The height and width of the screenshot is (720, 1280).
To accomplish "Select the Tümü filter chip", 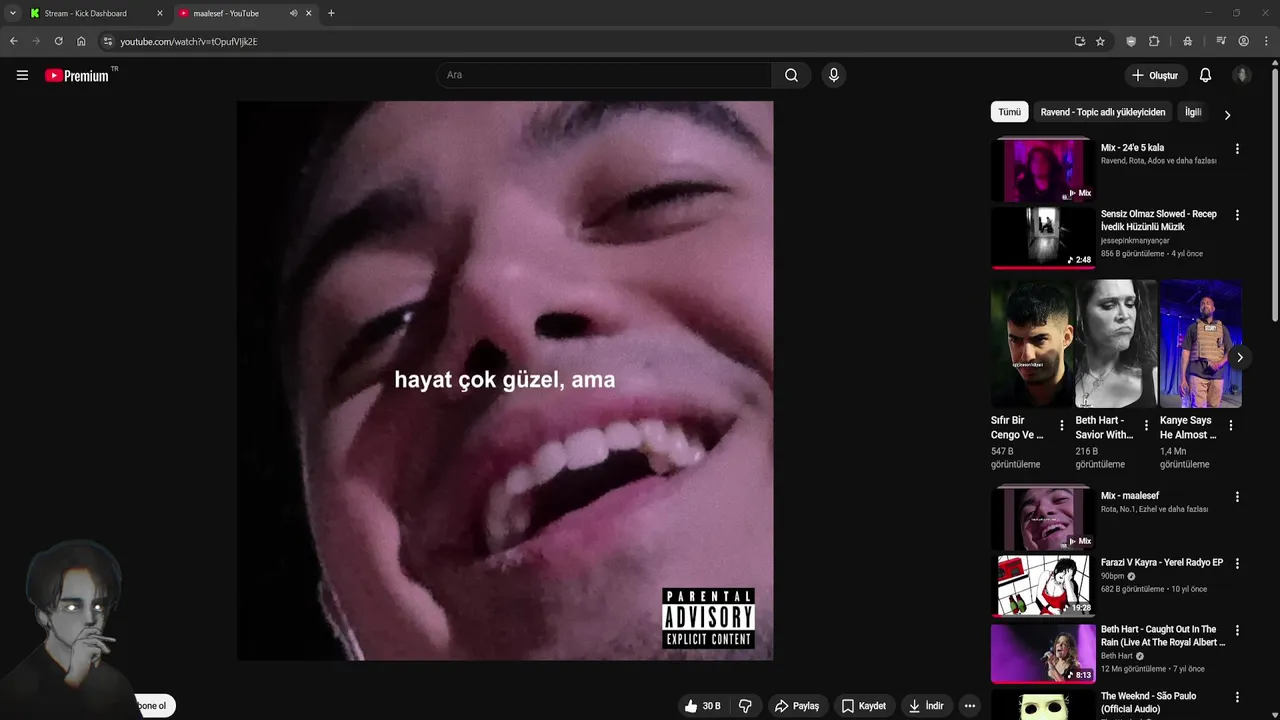I will pyautogui.click(x=1010, y=112).
